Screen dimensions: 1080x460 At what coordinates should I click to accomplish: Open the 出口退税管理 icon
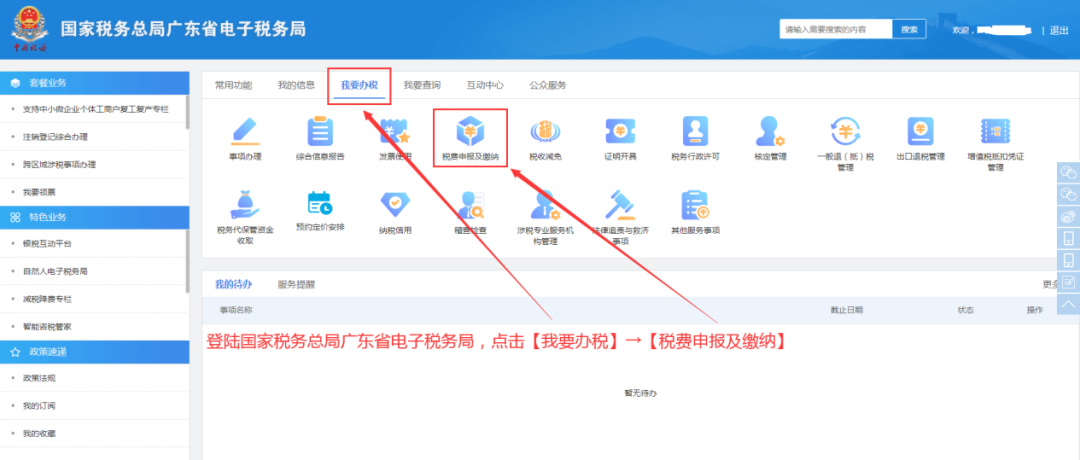coord(920,131)
